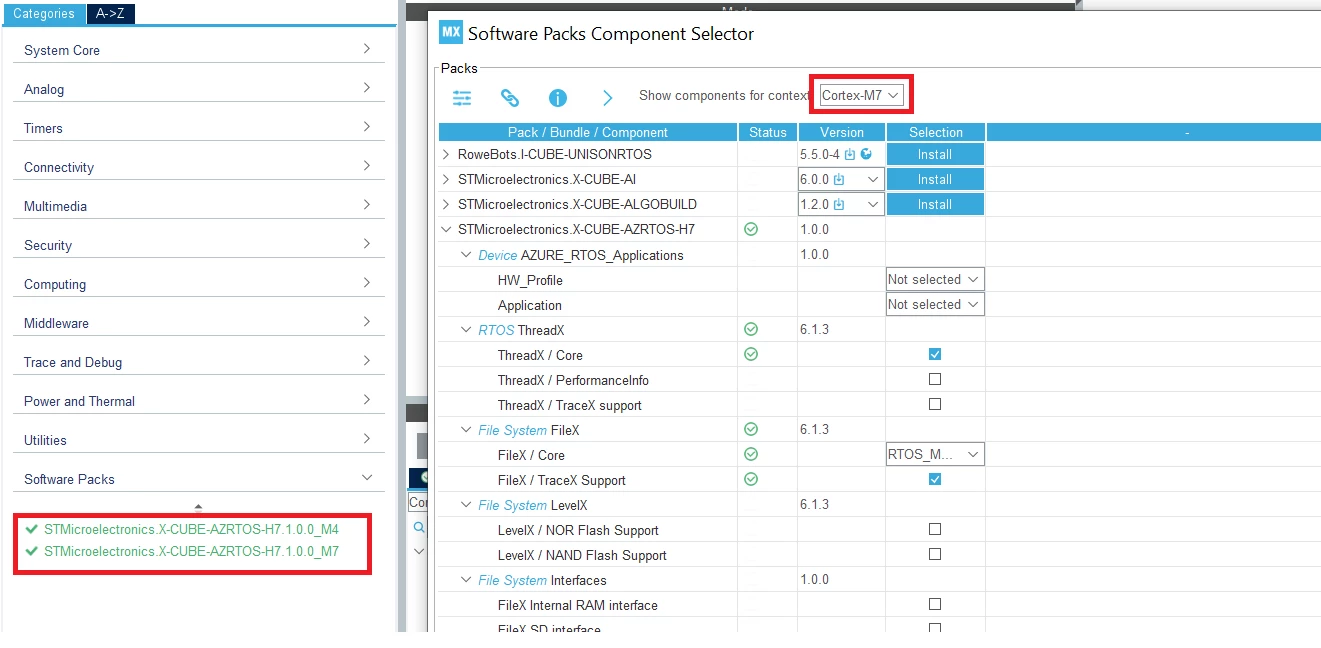
Task: Enable FileX Internal RAM interface checkbox
Action: click(x=935, y=604)
